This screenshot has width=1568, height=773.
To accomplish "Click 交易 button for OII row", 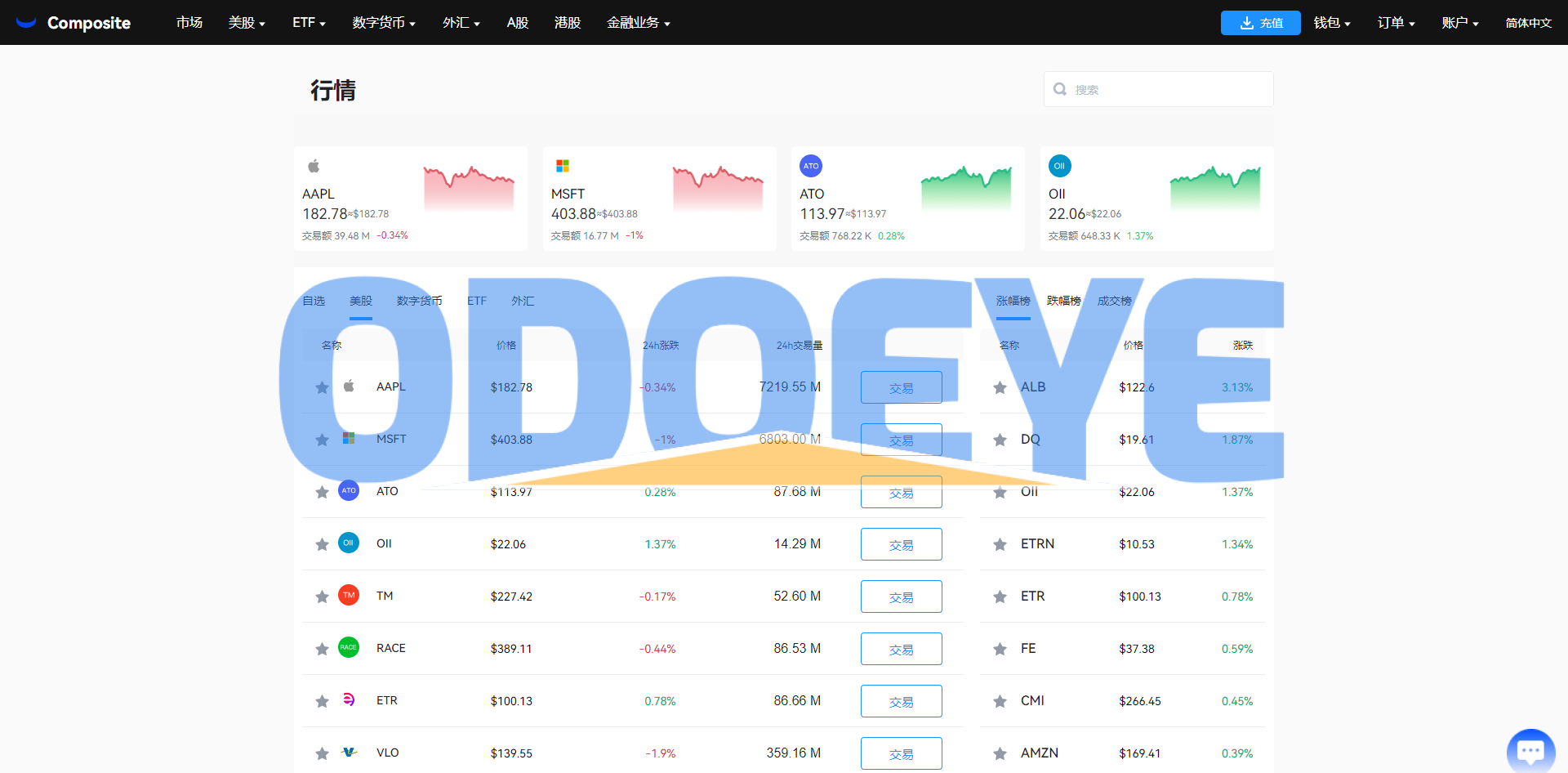I will coord(902,544).
